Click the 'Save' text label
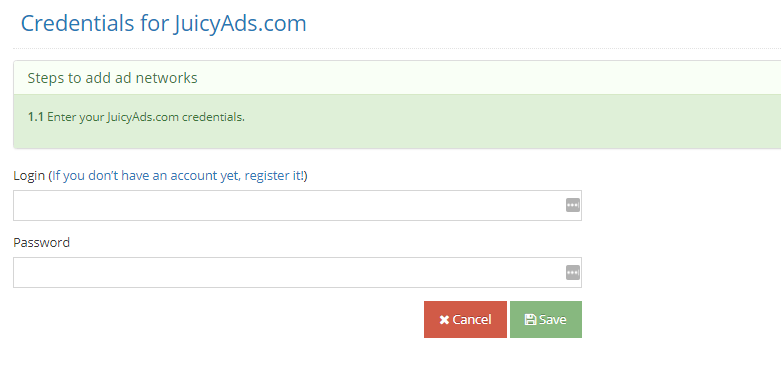The image size is (781, 377). 552,320
